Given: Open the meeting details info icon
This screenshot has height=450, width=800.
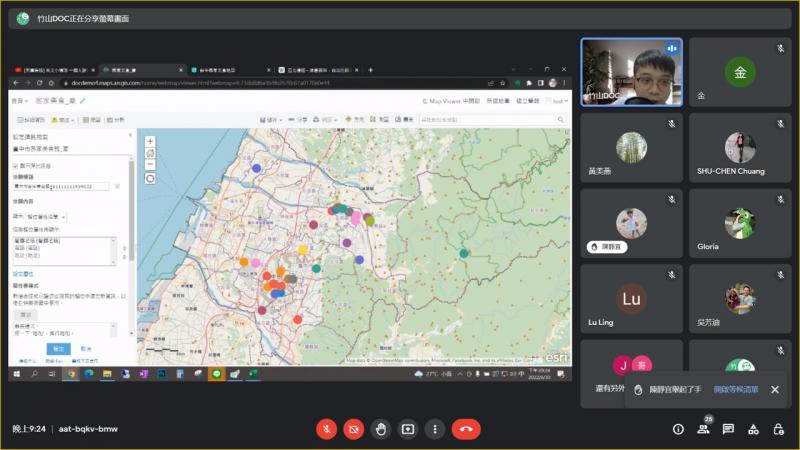Looking at the screenshot, I should pyautogui.click(x=678, y=429).
